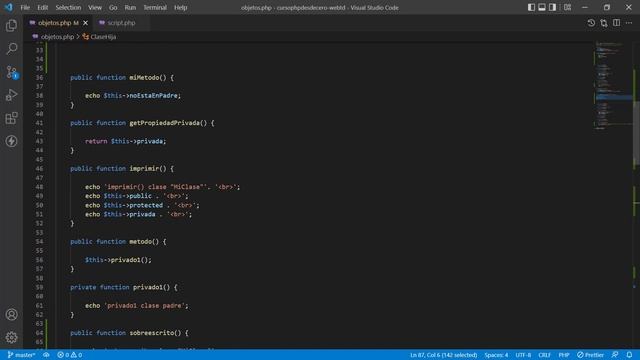The image size is (640, 360).
Task: Click the Prettier status item
Action: click(590, 355)
